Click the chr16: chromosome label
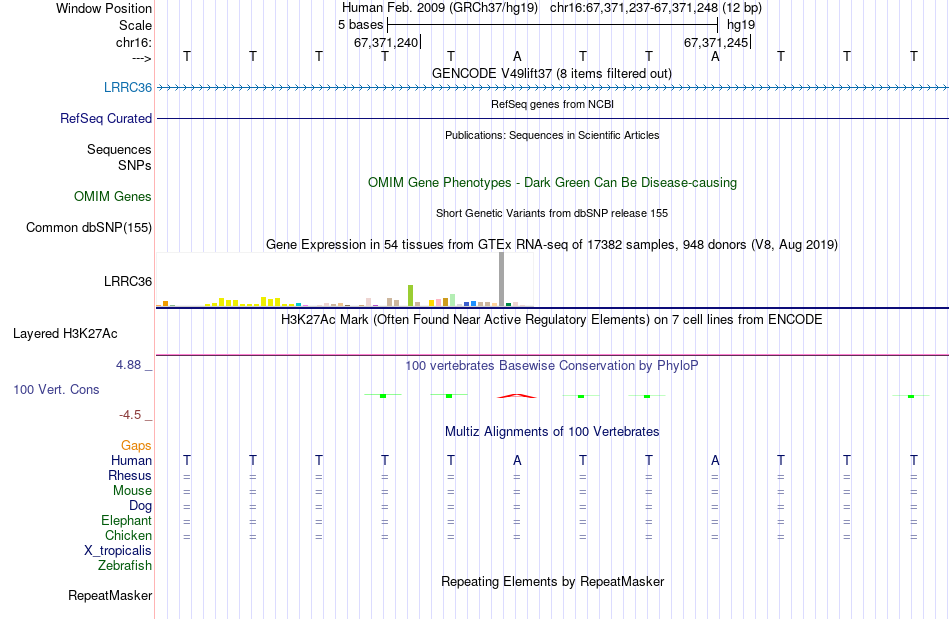 click(x=133, y=42)
